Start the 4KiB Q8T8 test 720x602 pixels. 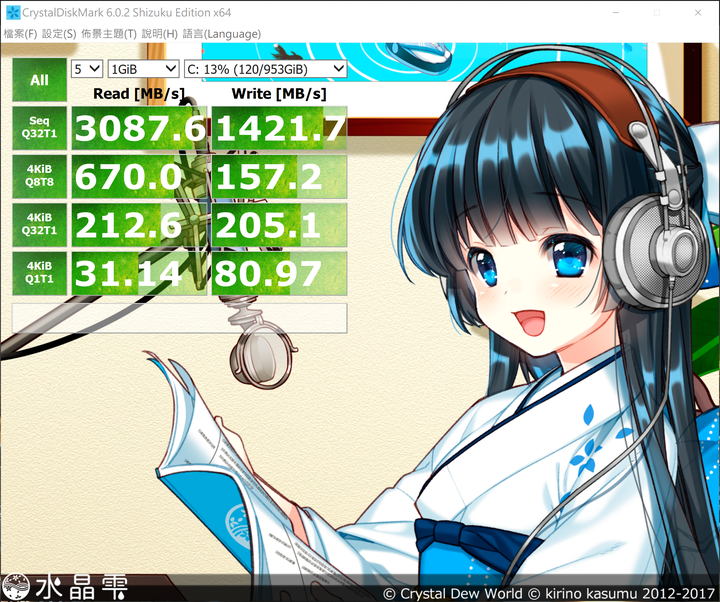[39, 176]
